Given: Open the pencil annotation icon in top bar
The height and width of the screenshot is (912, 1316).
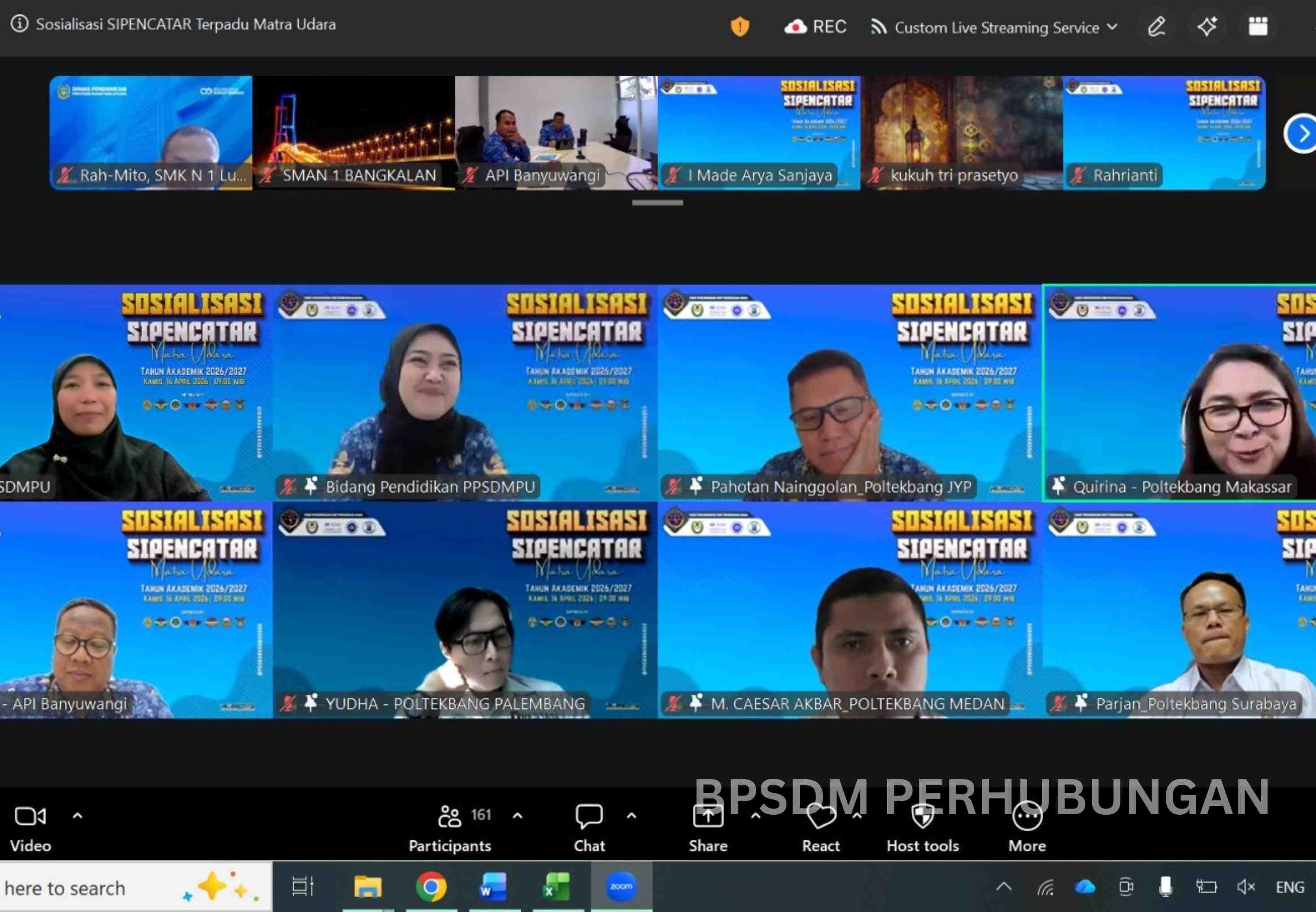Looking at the screenshot, I should 1156,26.
